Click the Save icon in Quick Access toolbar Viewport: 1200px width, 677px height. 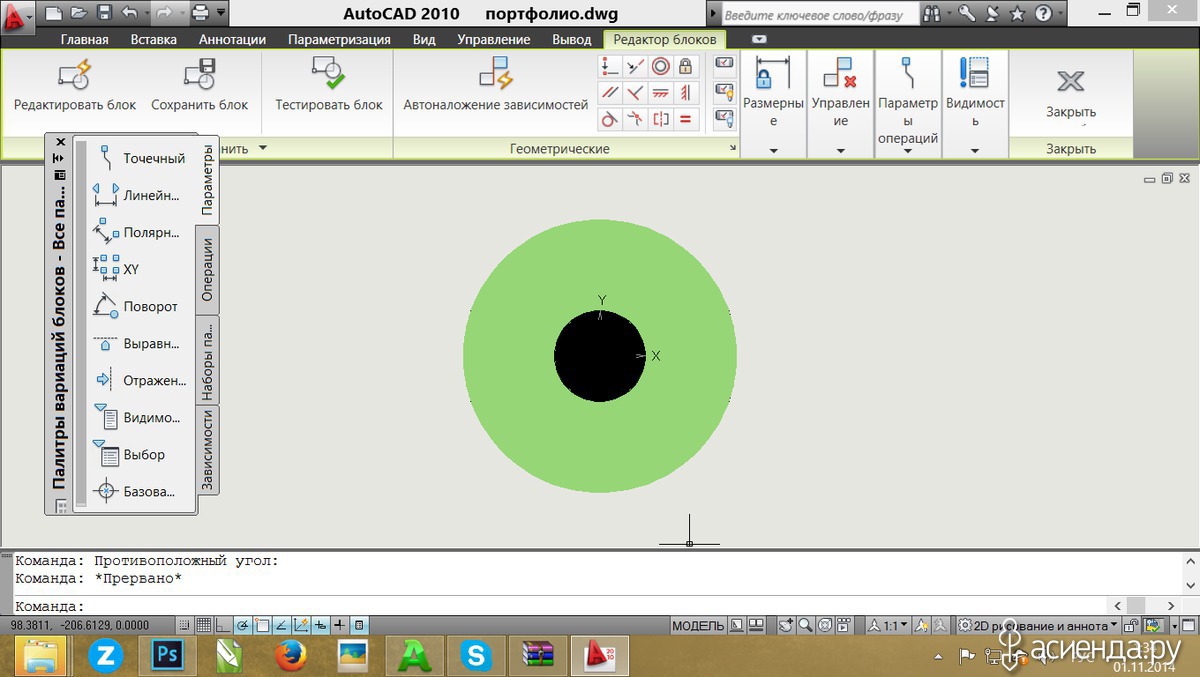point(103,13)
